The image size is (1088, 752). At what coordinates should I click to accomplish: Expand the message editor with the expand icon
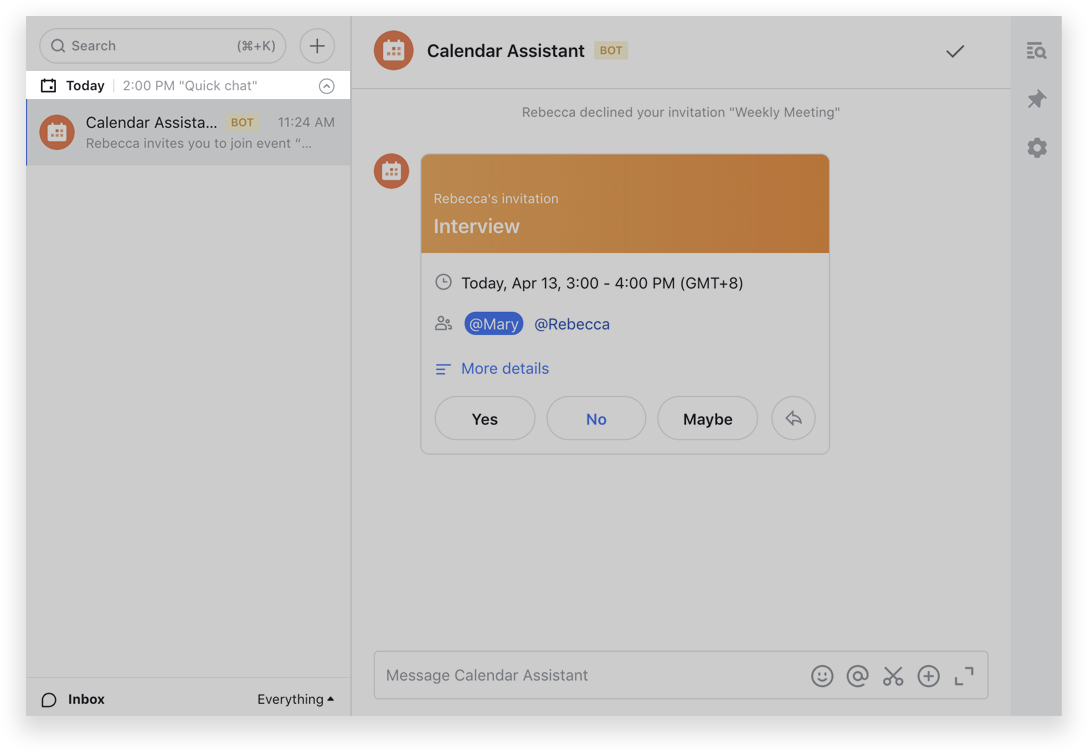tap(964, 676)
